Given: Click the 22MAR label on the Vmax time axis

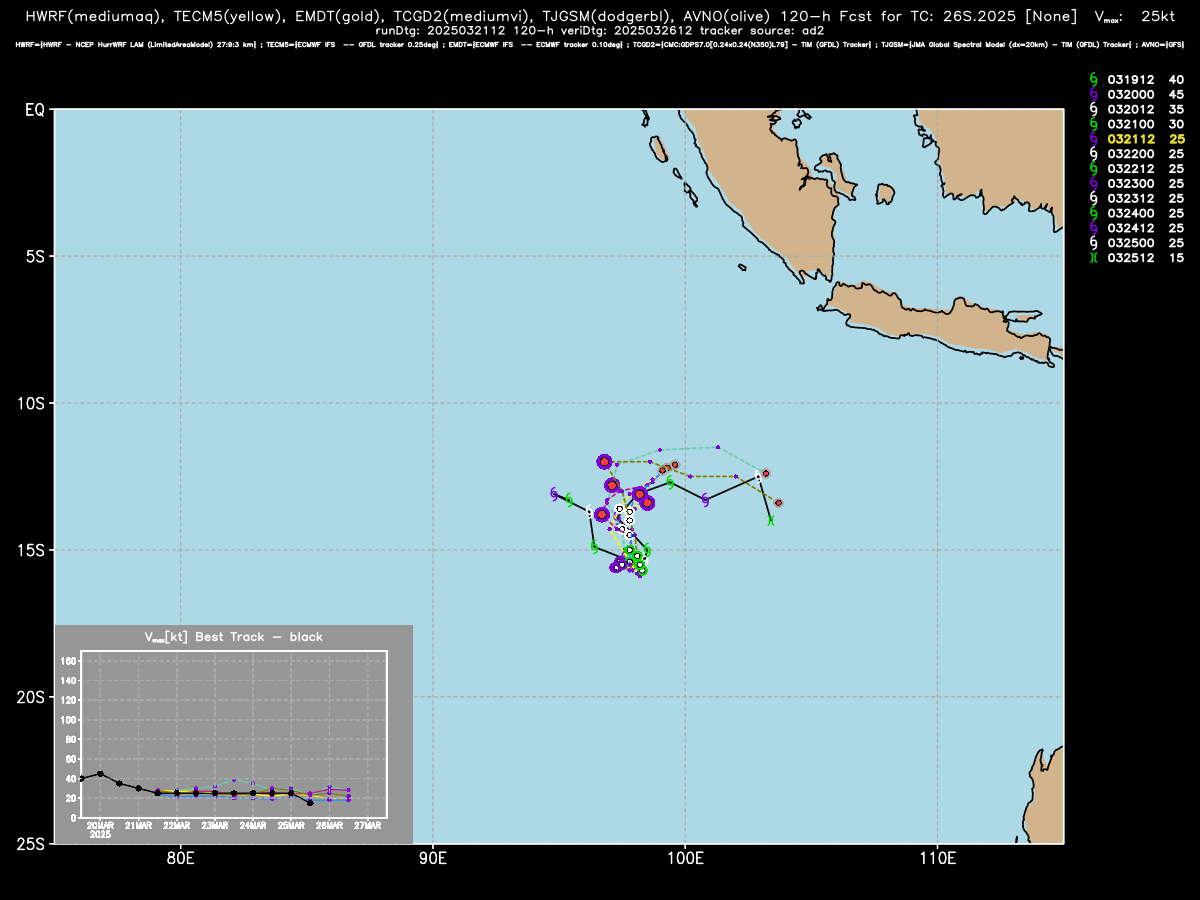Looking at the screenshot, I should point(177,826).
